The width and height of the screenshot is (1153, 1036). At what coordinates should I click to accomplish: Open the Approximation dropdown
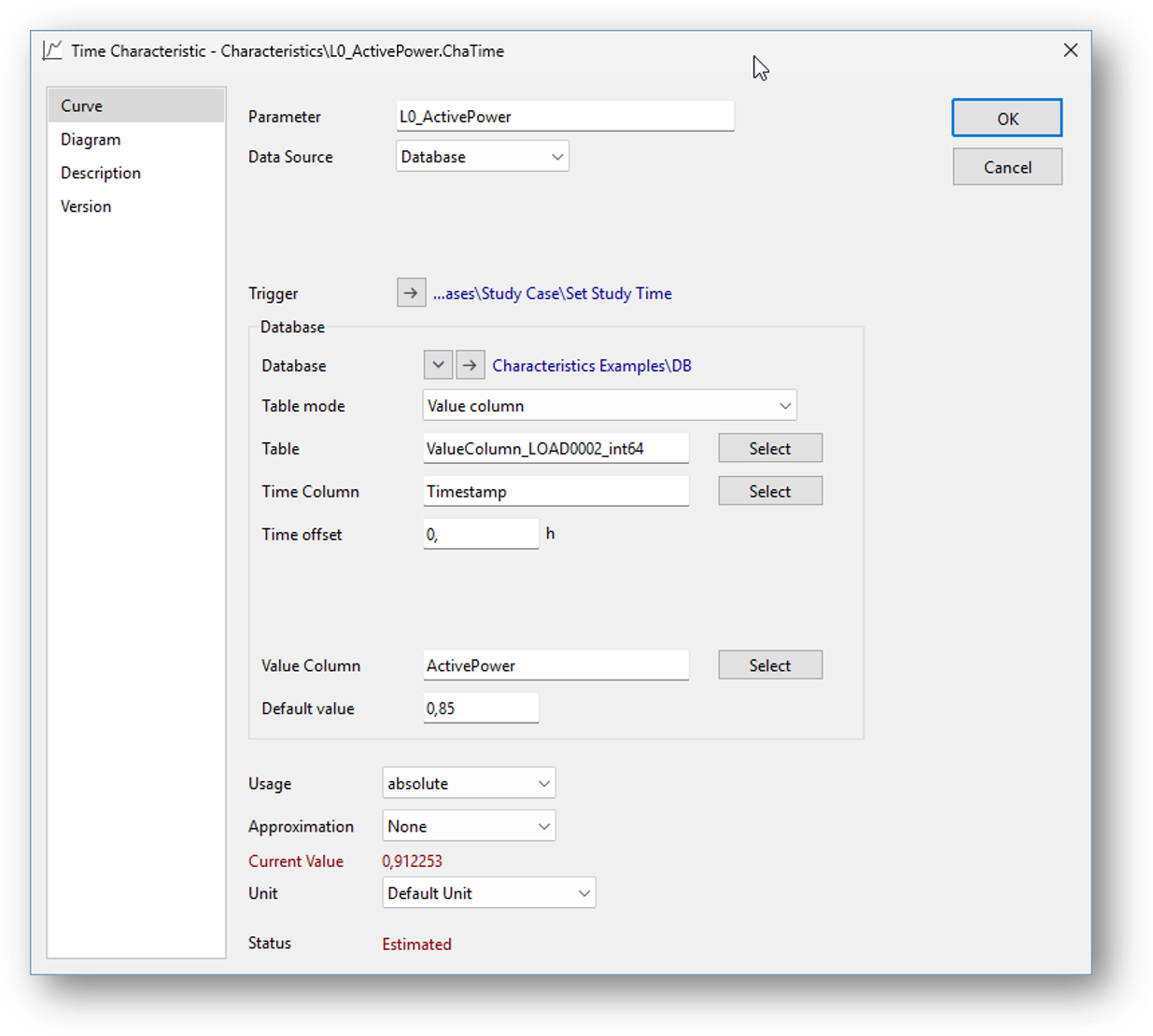(469, 827)
